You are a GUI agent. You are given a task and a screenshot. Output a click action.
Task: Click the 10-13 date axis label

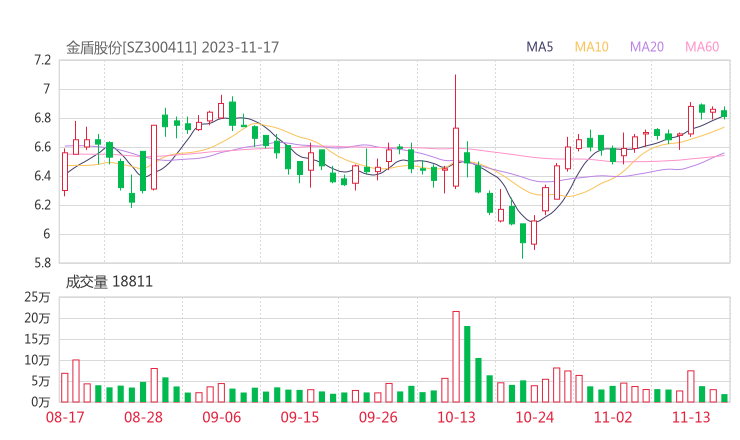tap(456, 417)
